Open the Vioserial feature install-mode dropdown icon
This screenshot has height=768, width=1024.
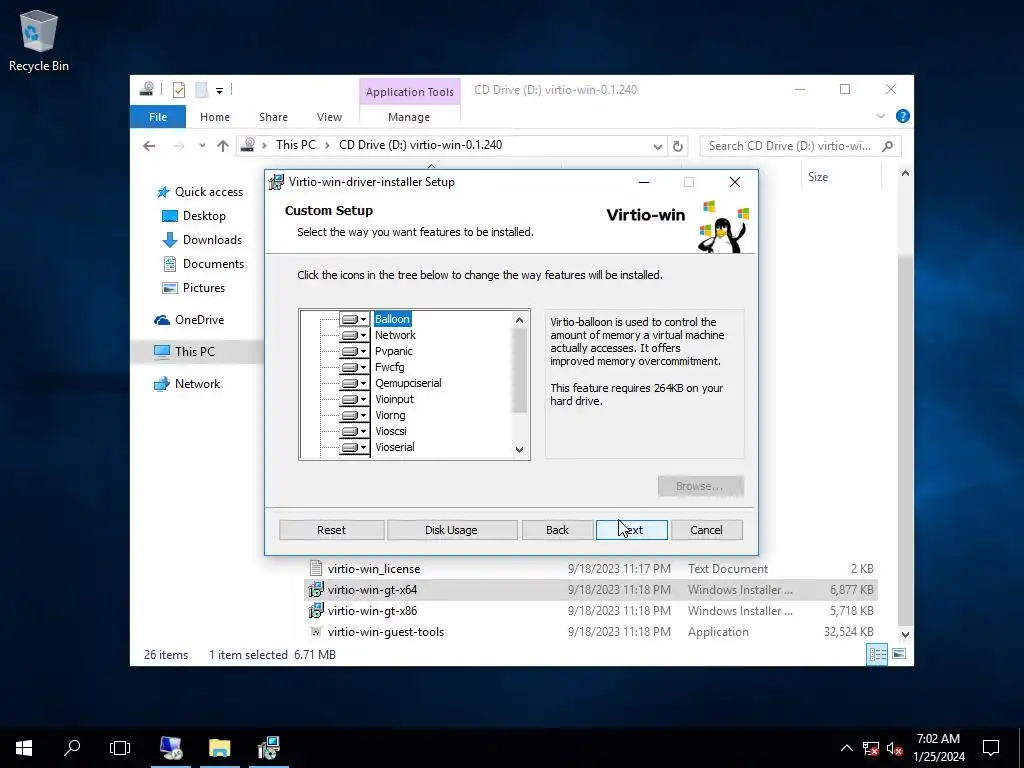click(x=354, y=447)
